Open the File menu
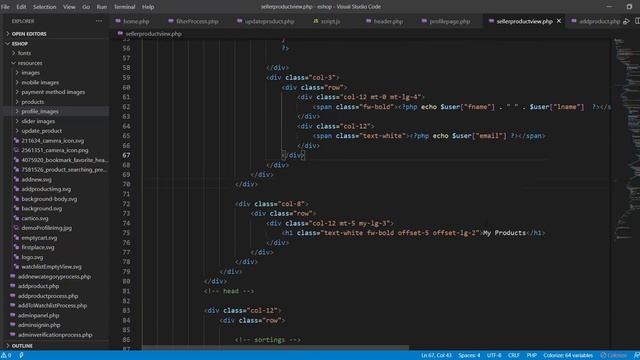Screen dimensions: 640x360 coord(5,7)
